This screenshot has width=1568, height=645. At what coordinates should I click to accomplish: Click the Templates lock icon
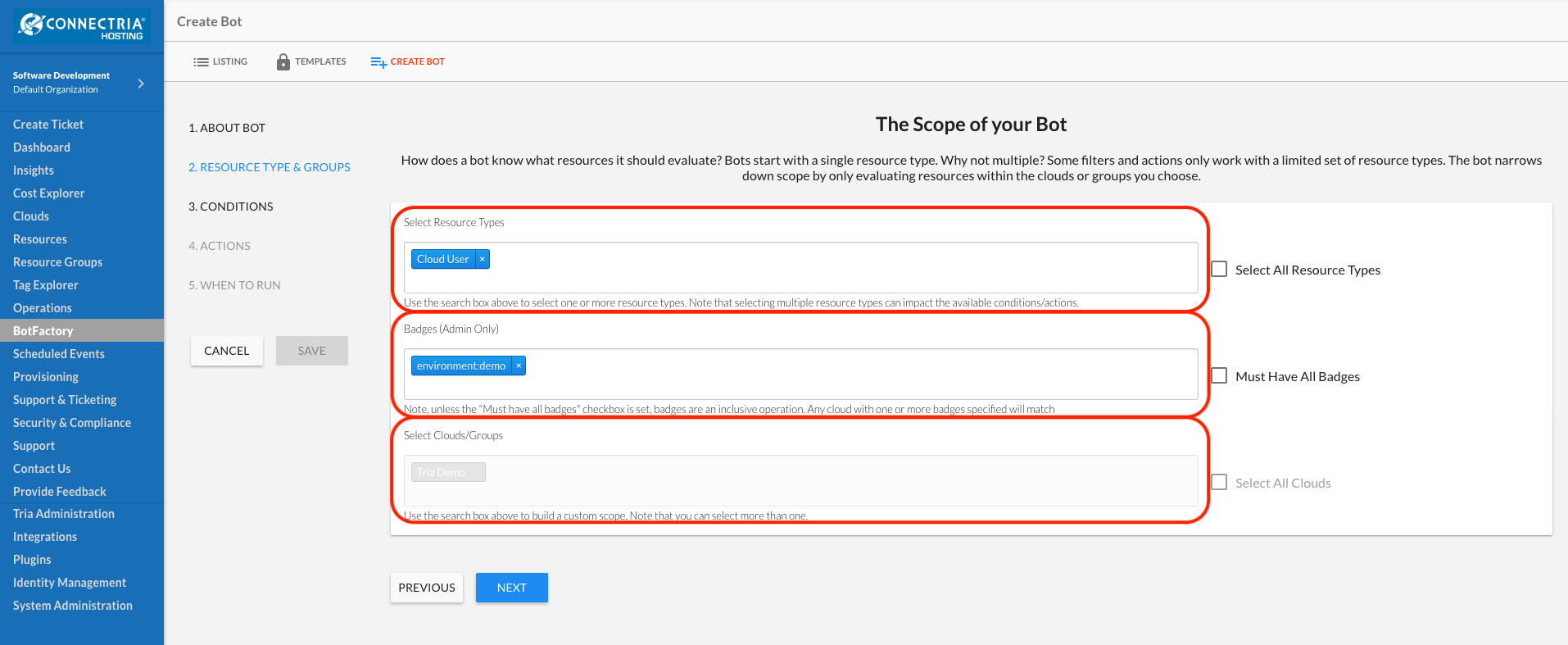click(283, 61)
